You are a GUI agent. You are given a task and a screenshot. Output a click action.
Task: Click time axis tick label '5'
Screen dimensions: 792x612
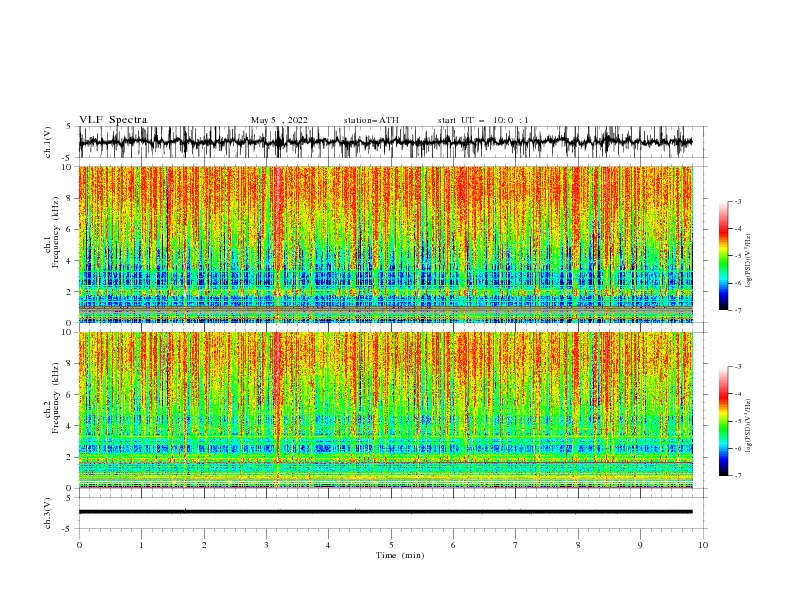click(391, 545)
